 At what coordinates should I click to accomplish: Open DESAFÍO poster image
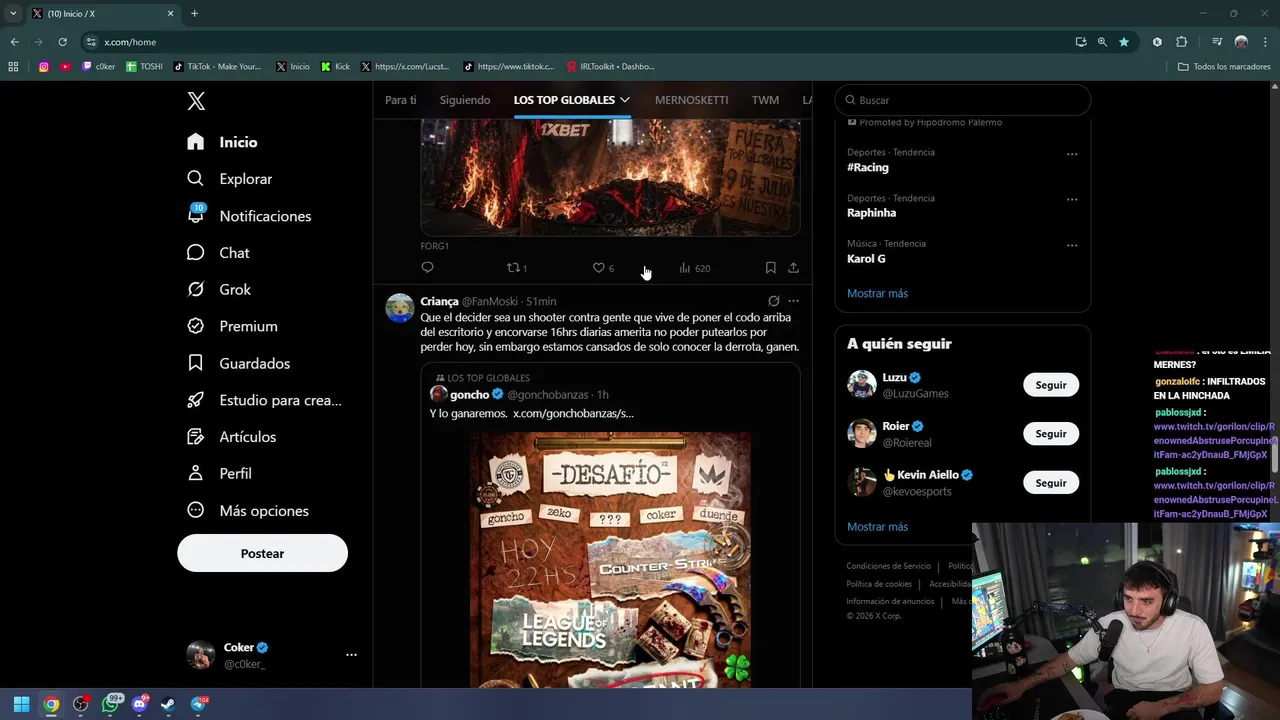[x=610, y=559]
